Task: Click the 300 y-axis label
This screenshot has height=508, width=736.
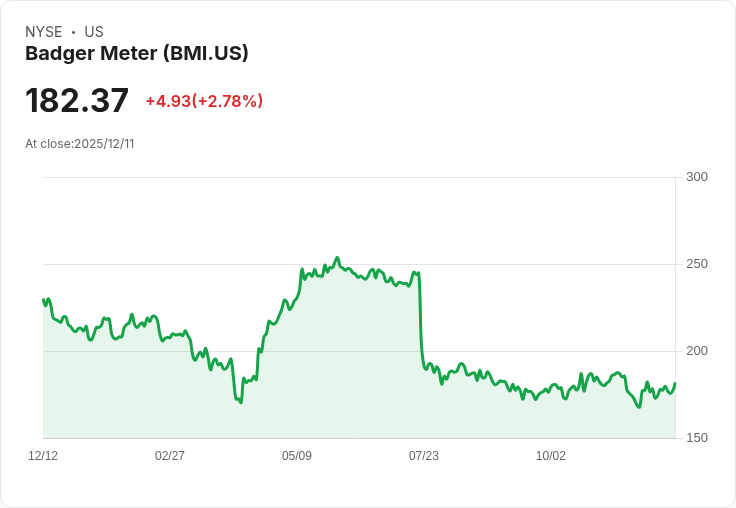Action: 697,177
